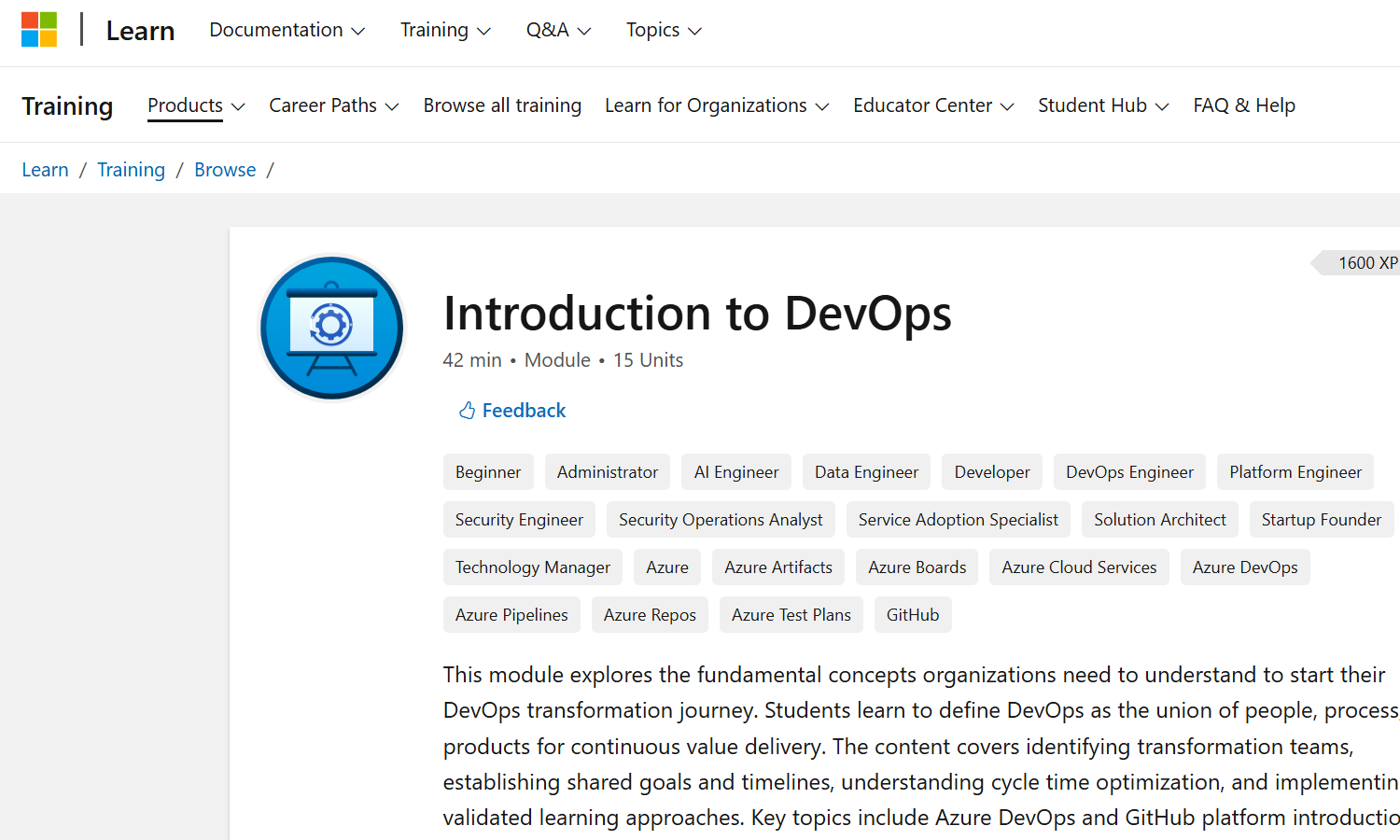
Task: Click the Microsoft logo icon
Action: 39,30
